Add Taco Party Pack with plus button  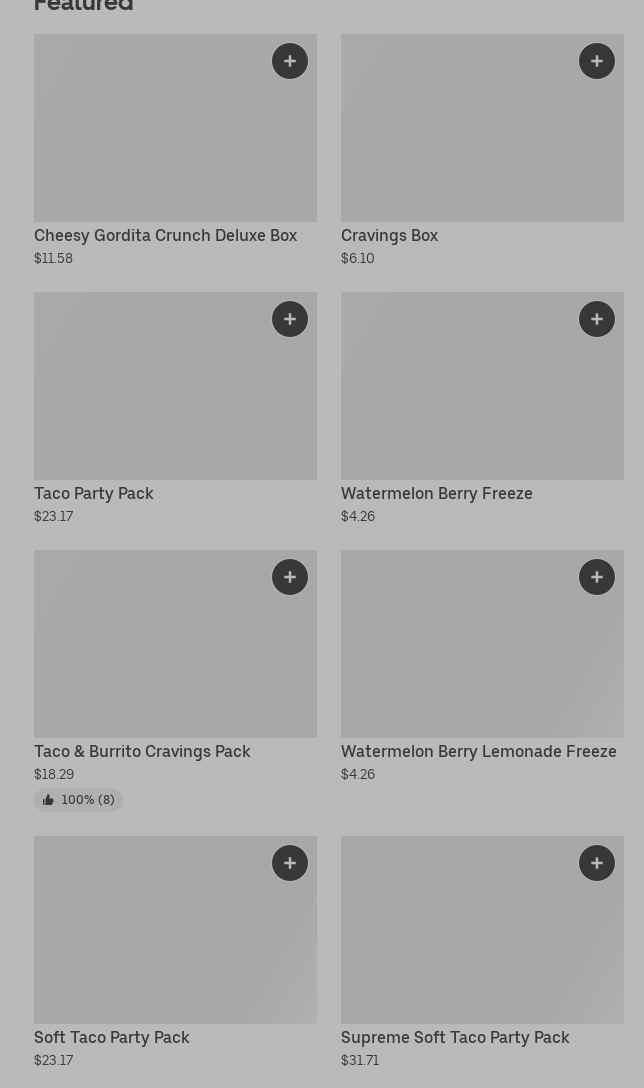290,319
